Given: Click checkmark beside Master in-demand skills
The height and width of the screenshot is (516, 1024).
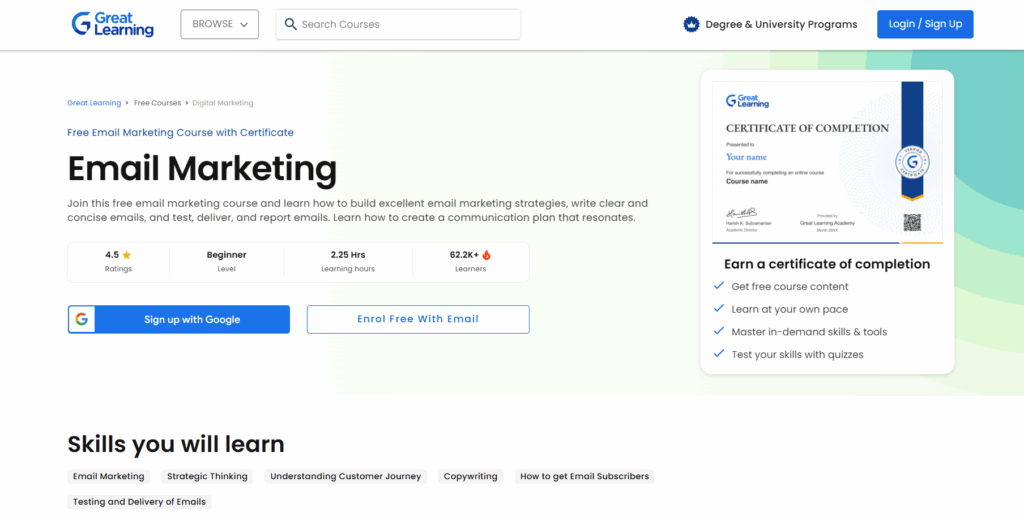Looking at the screenshot, I should click(719, 331).
